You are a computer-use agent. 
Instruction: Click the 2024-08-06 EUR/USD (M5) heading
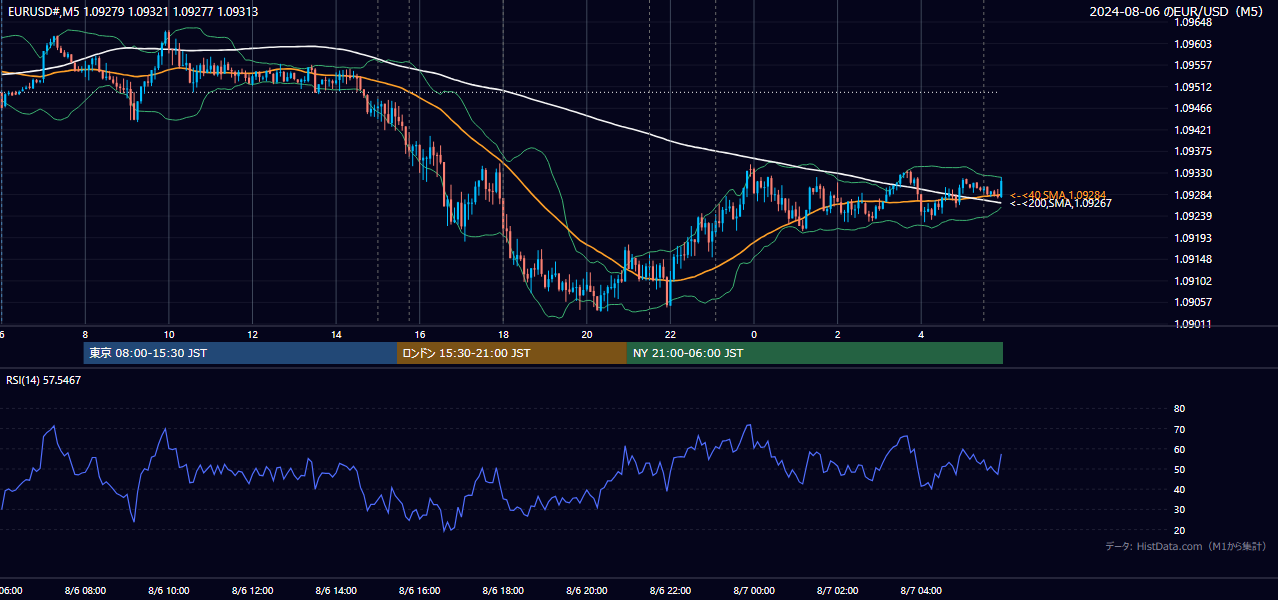[1178, 12]
